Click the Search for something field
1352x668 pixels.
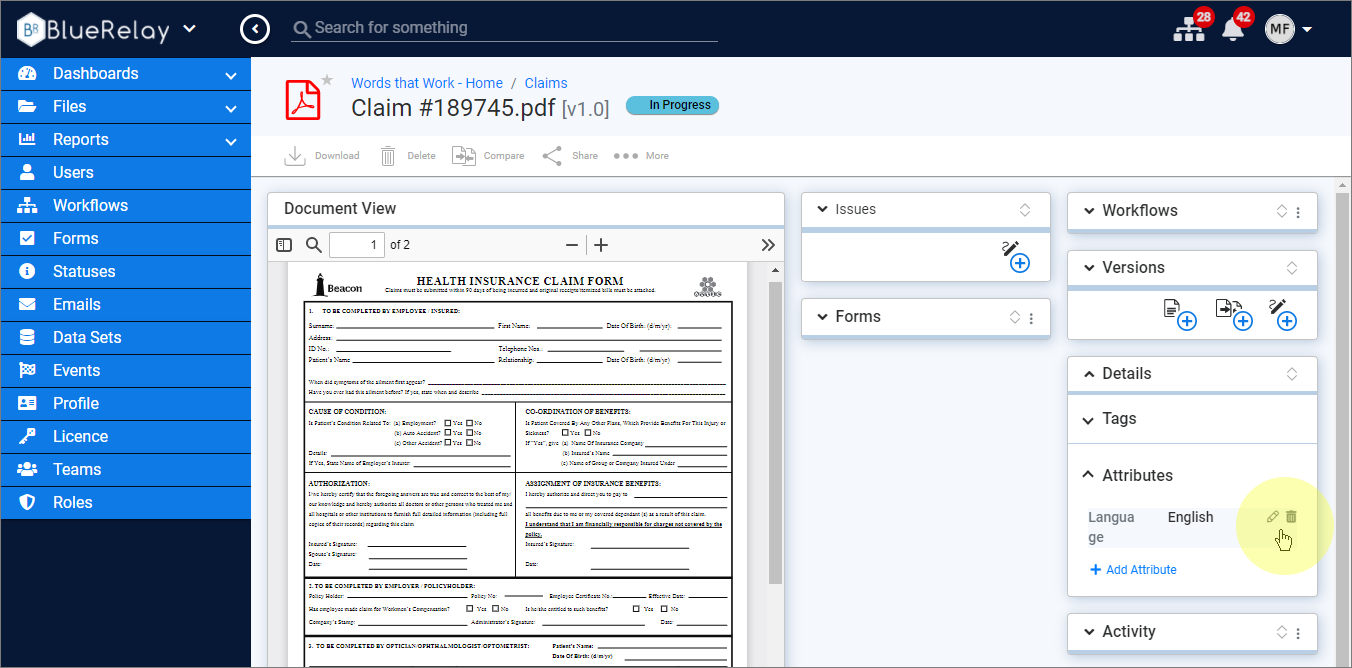tap(505, 28)
